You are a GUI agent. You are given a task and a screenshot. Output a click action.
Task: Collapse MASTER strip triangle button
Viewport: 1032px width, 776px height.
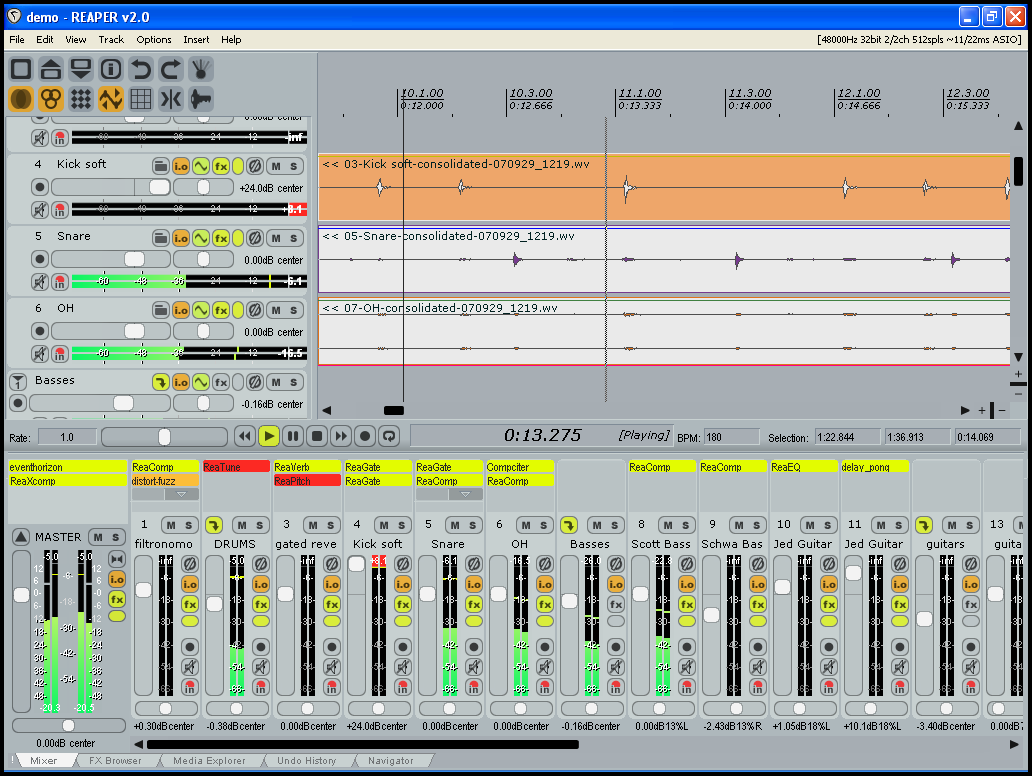tap(21, 537)
